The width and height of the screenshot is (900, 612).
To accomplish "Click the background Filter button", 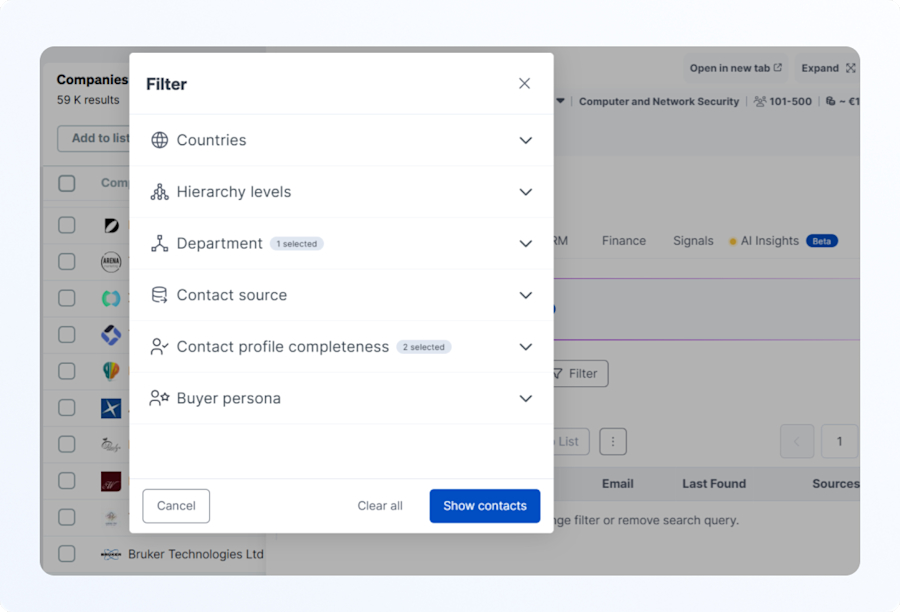I will (x=580, y=374).
